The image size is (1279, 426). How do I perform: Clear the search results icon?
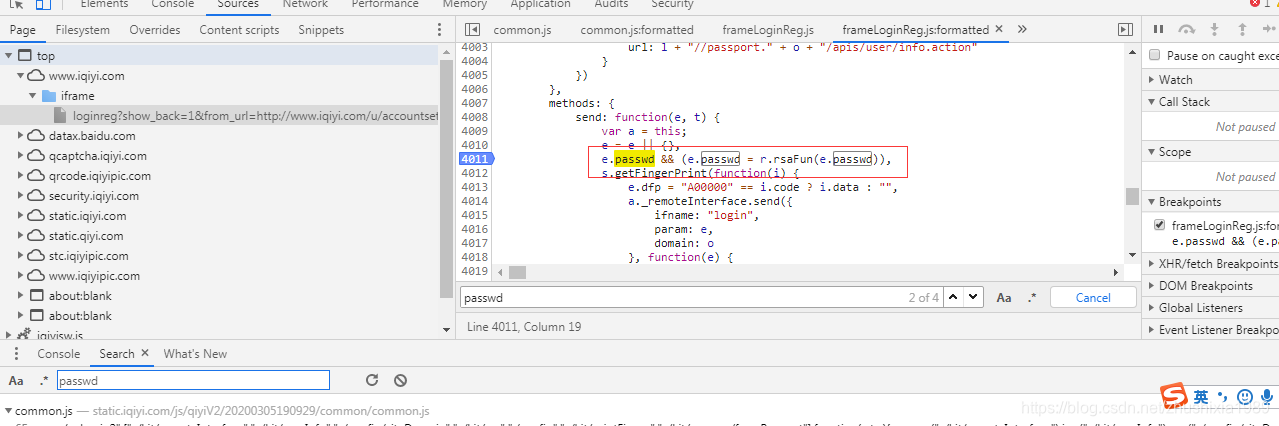coord(400,380)
